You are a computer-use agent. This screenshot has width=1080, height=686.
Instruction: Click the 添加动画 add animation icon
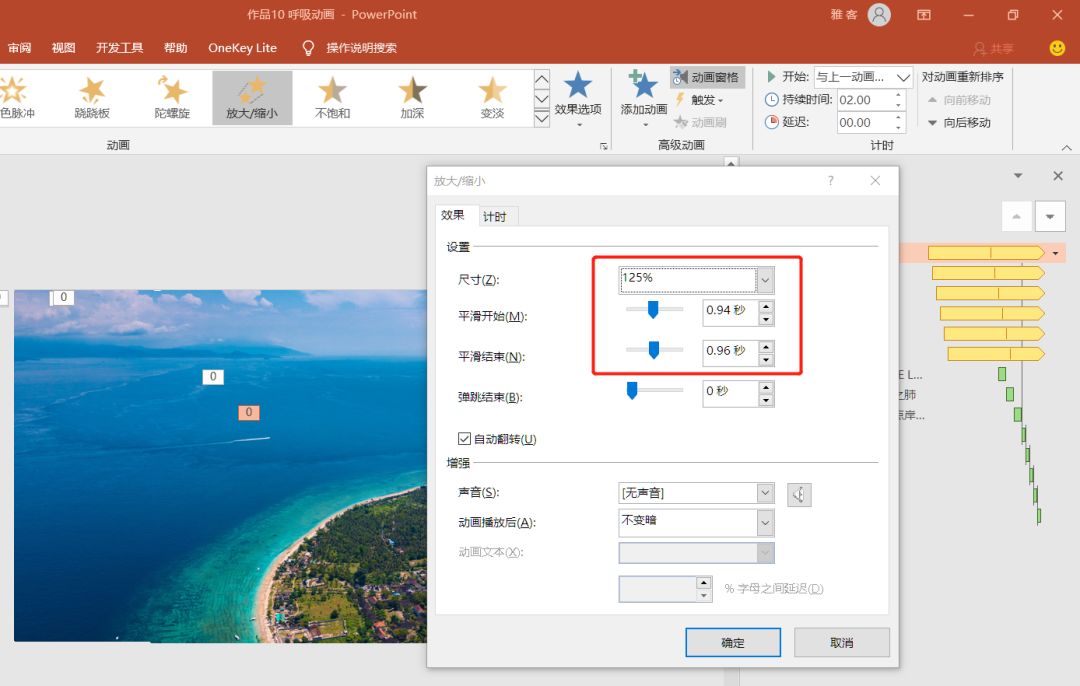point(643,87)
